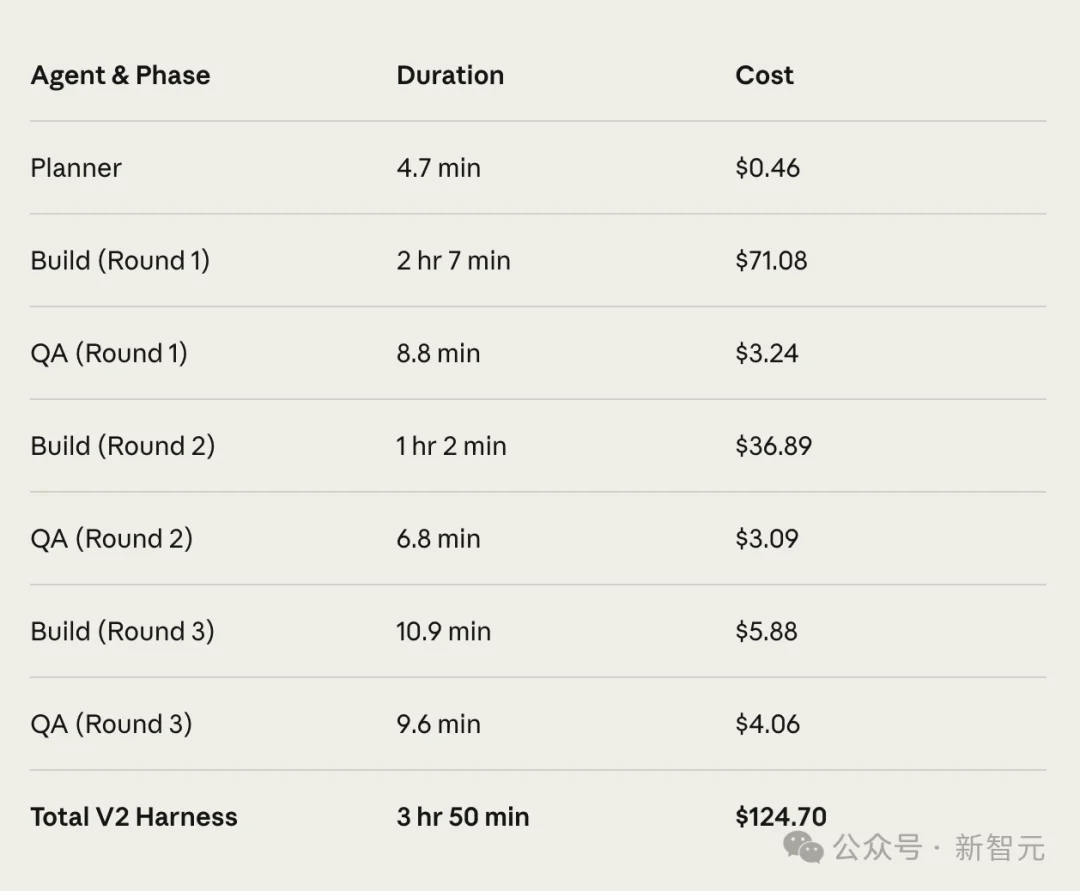This screenshot has width=1080, height=891.
Task: Select the "Build (Round 1)" row label
Action: 120,261
